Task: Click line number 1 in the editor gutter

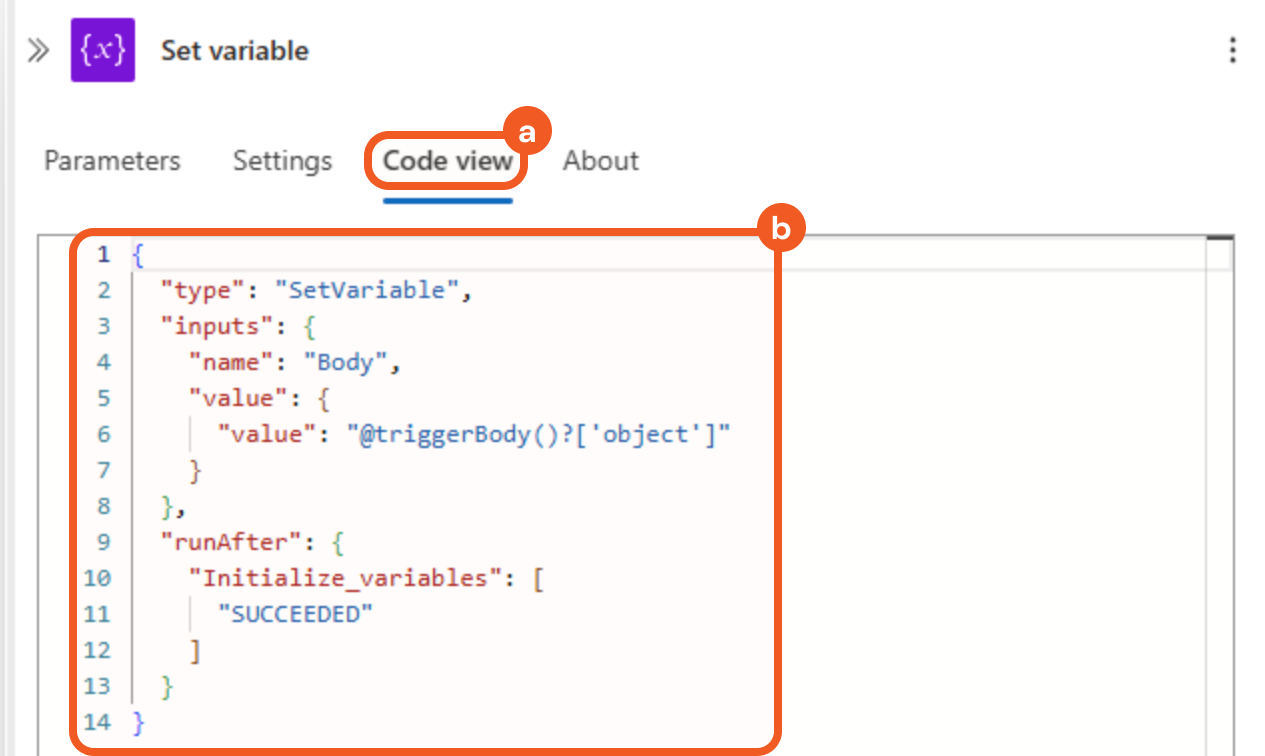Action: 103,255
